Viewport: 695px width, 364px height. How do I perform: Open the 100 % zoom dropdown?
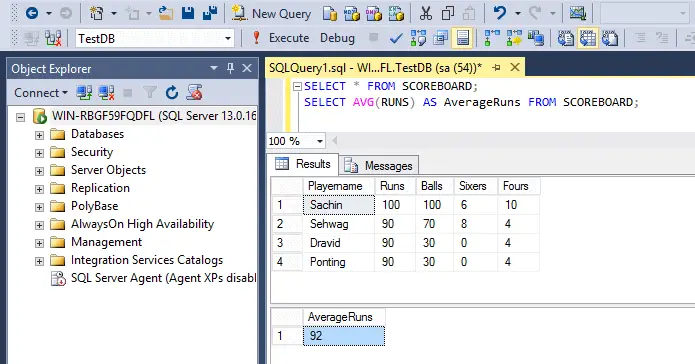[x=320, y=141]
